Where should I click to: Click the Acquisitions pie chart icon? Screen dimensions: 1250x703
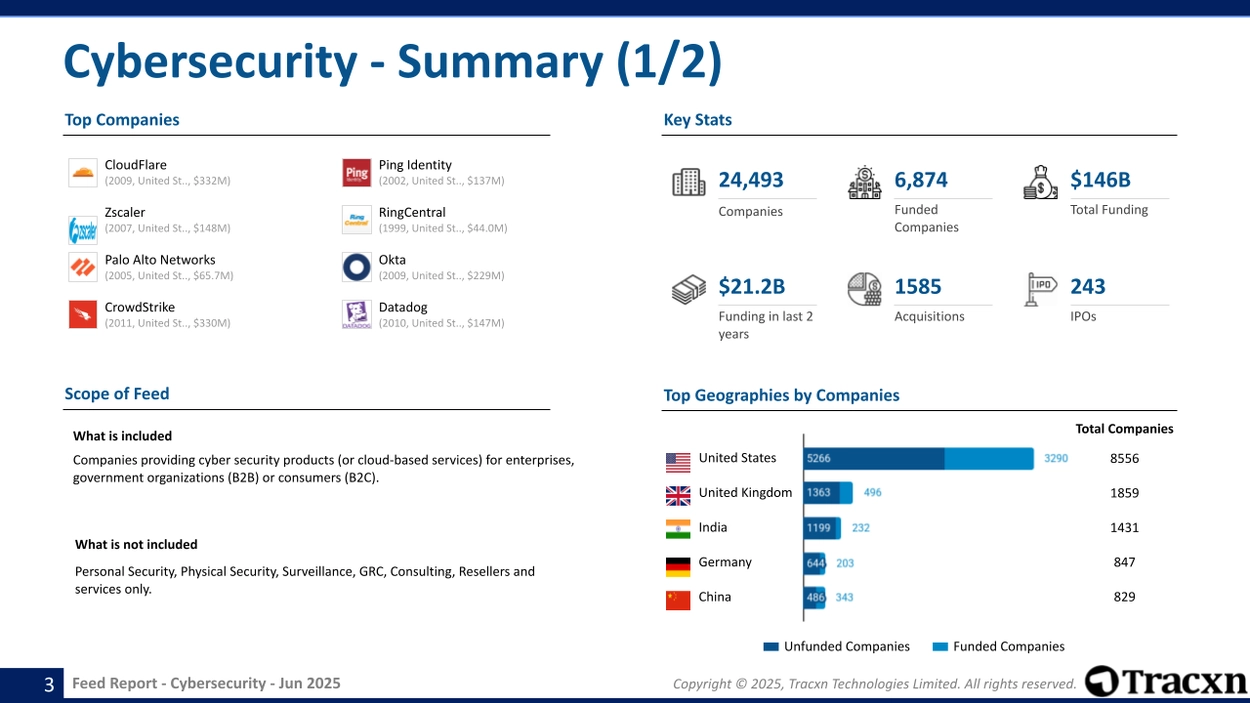pos(864,289)
